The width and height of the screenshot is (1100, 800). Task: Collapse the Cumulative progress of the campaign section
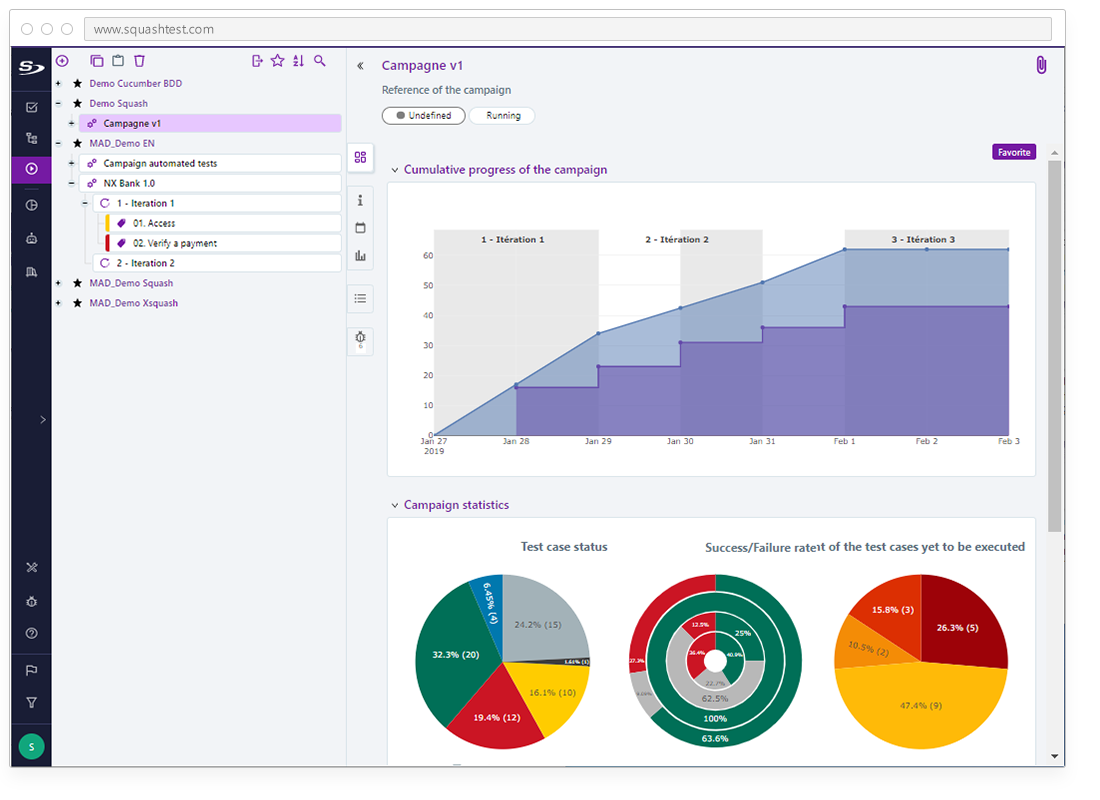coord(394,170)
